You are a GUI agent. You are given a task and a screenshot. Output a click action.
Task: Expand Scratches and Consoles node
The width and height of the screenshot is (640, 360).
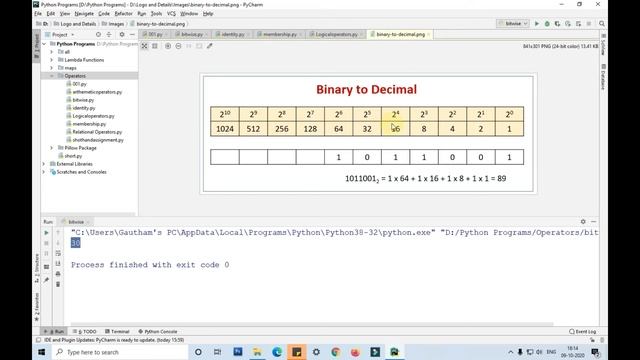coord(44,172)
